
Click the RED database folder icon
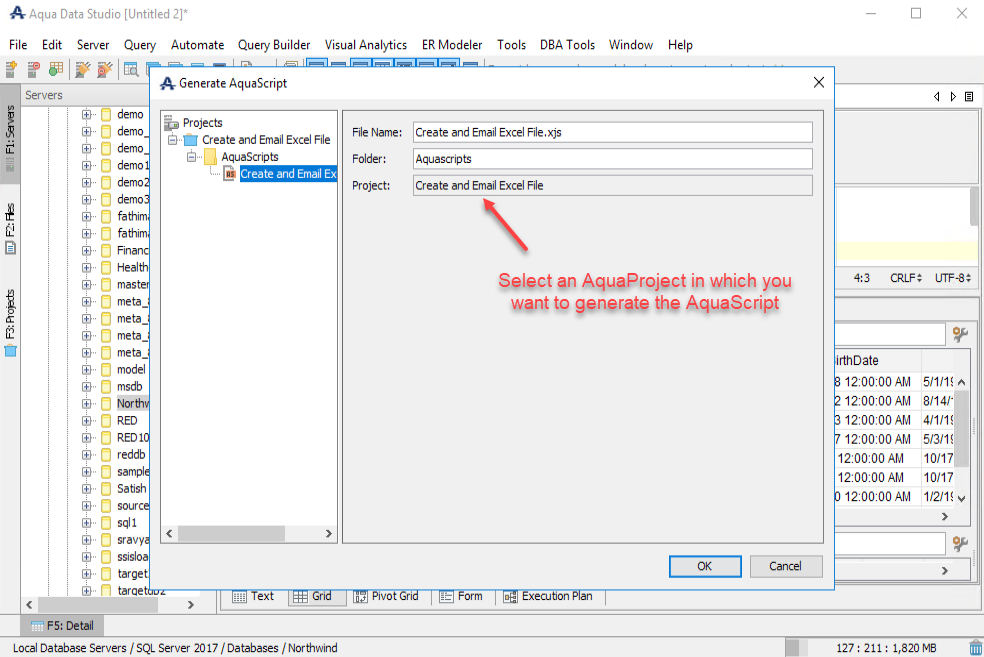click(106, 420)
